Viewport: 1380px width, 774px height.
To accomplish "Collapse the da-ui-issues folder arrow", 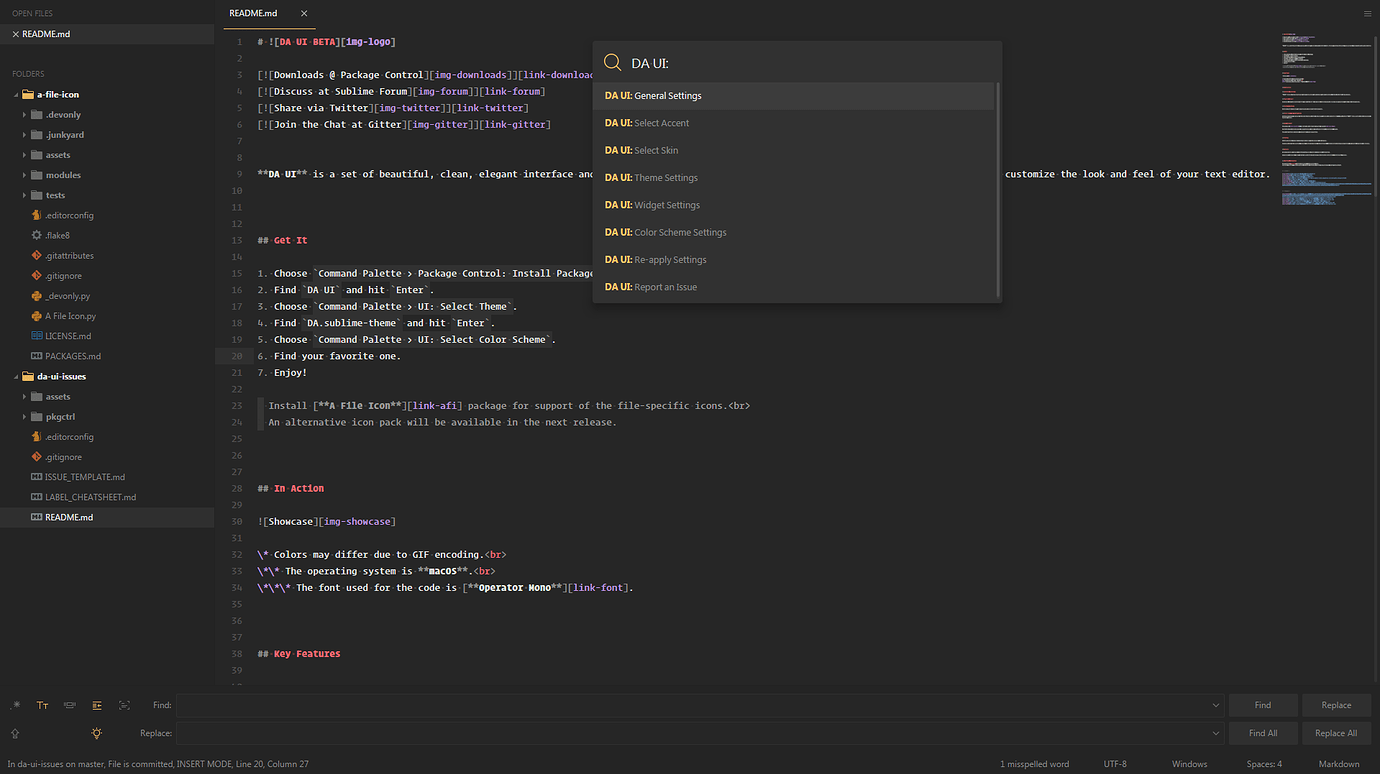I will [15, 376].
